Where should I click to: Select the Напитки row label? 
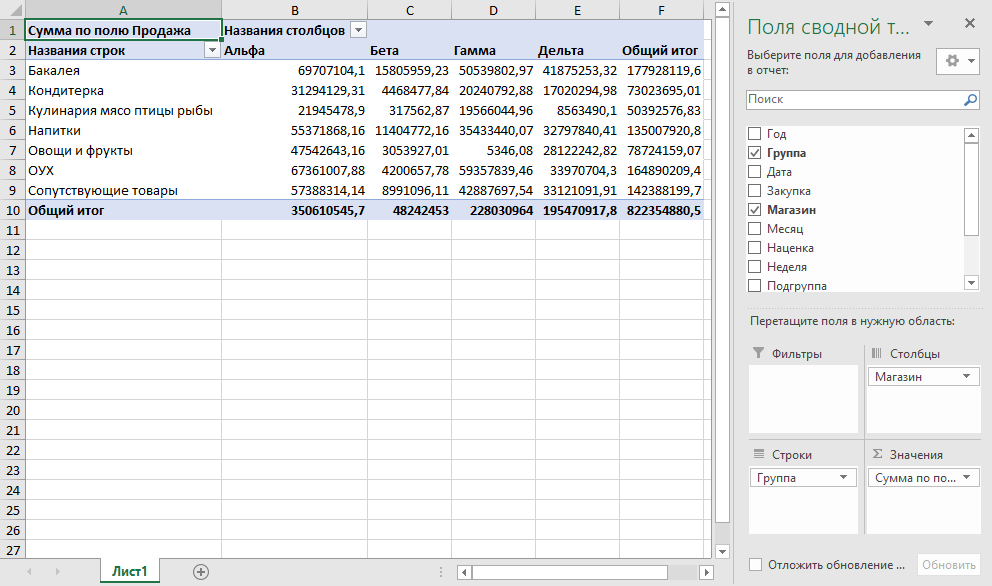123,130
